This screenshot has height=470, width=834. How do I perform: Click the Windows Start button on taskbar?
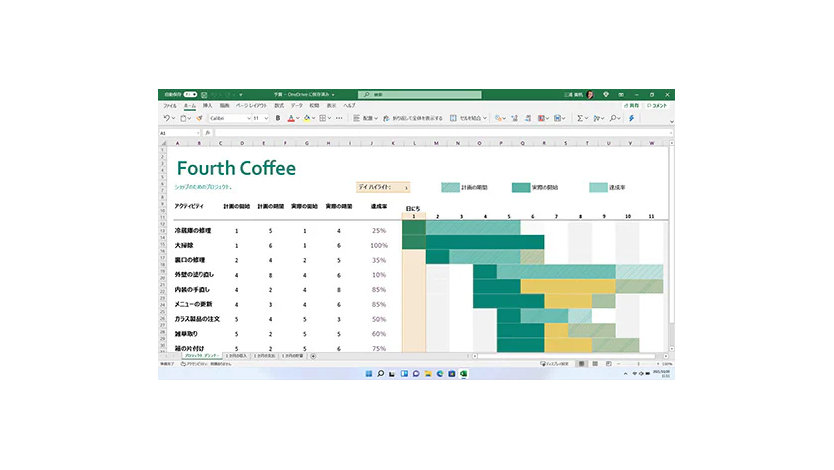coord(369,374)
